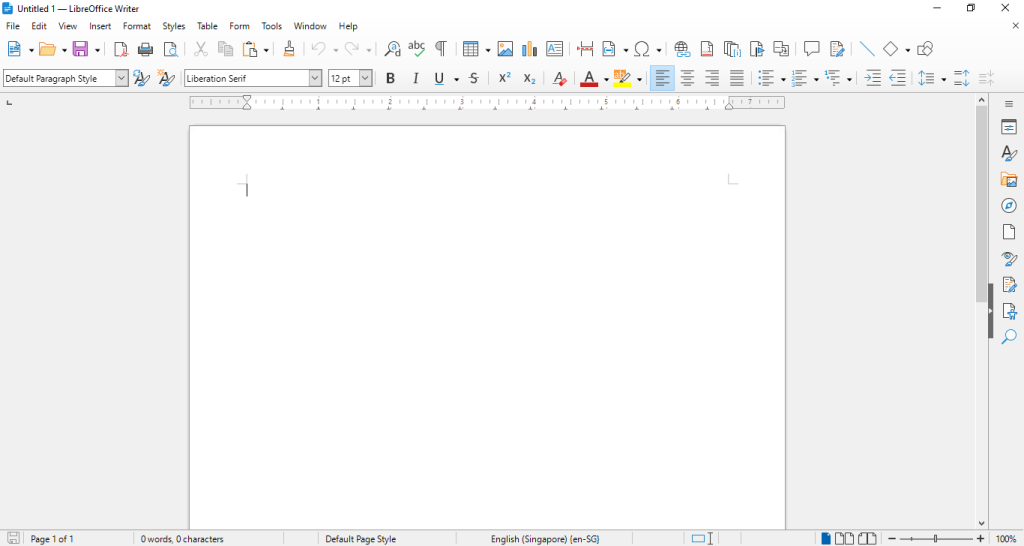The height and width of the screenshot is (546, 1024).
Task: Apply the yellow Highlighting Color swatch
Action: [622, 78]
